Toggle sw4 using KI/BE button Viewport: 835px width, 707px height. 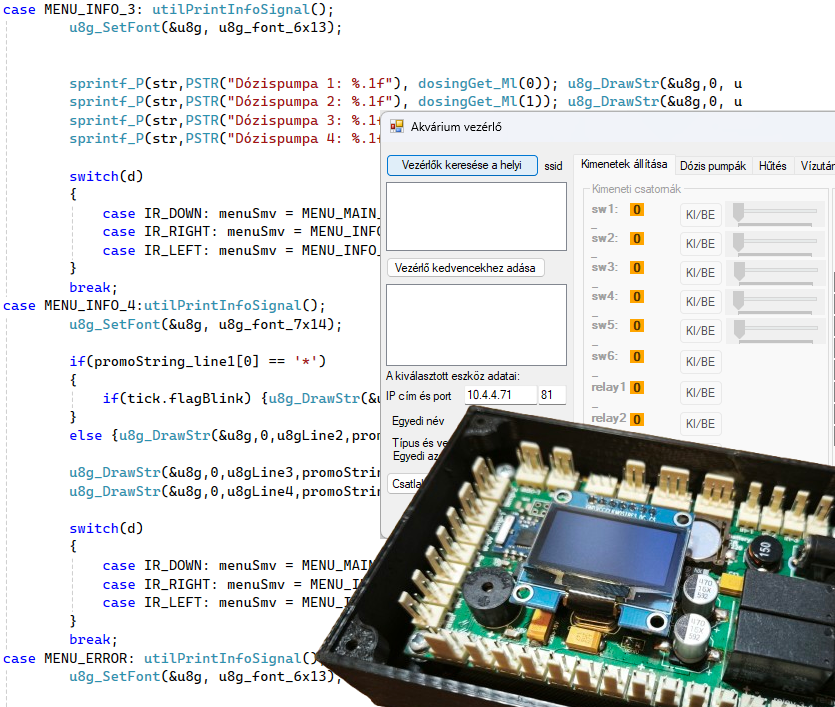[700, 302]
